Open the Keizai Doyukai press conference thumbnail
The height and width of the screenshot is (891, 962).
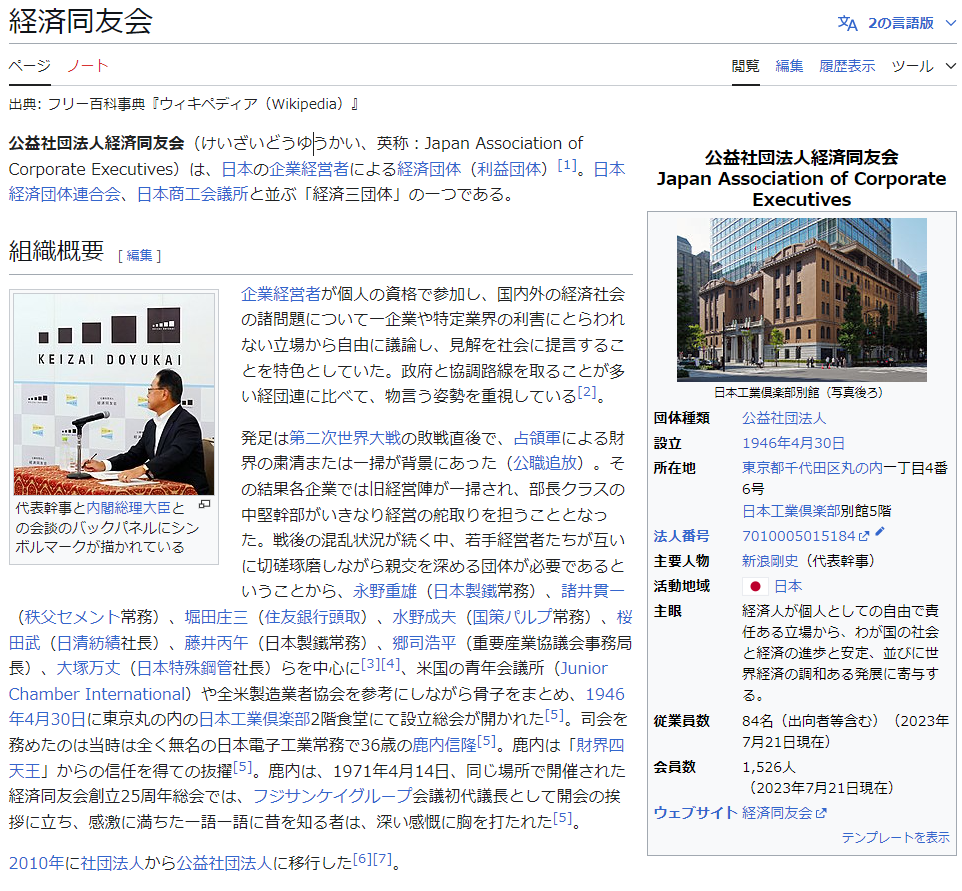point(114,393)
